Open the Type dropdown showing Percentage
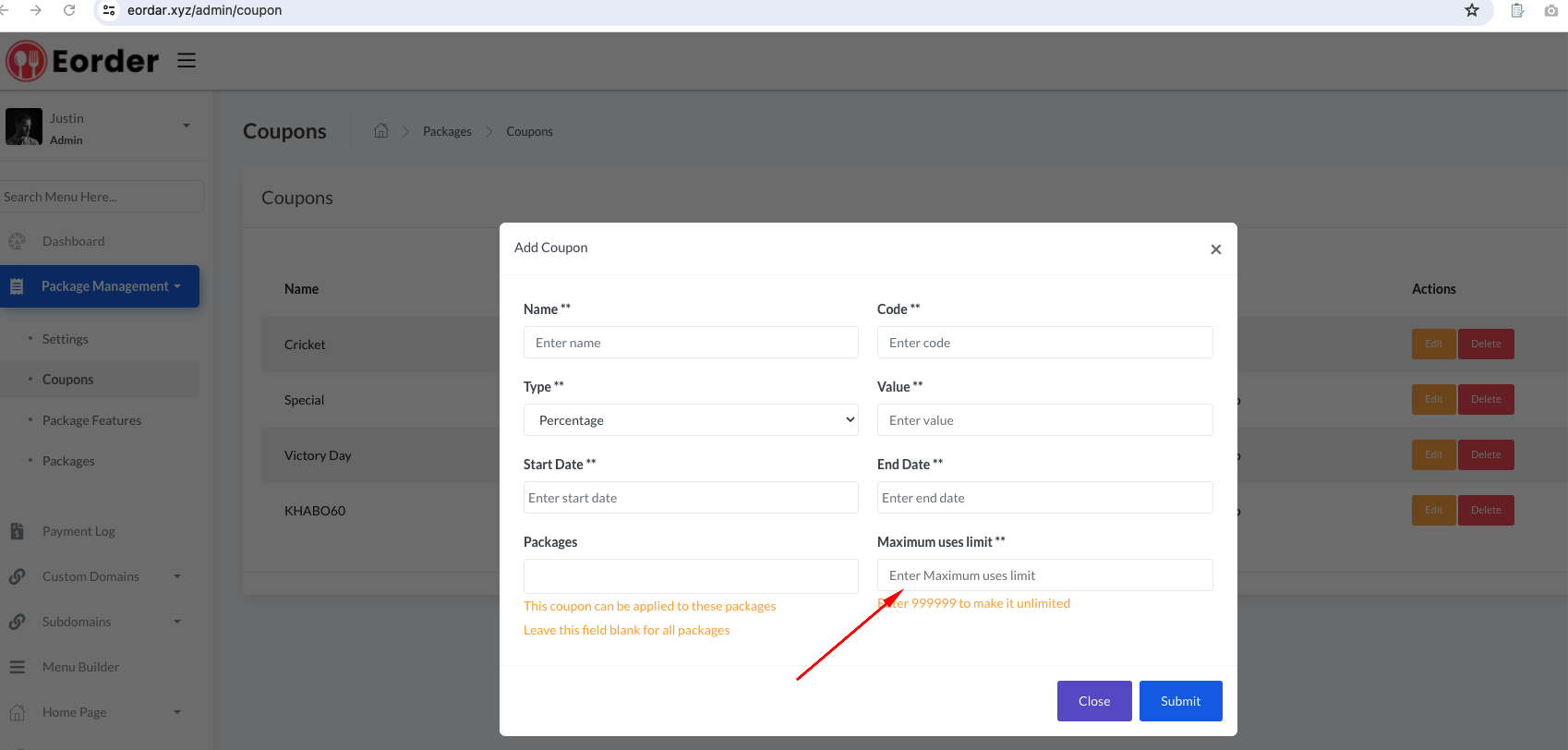Viewport: 1568px width, 750px height. 691,420
